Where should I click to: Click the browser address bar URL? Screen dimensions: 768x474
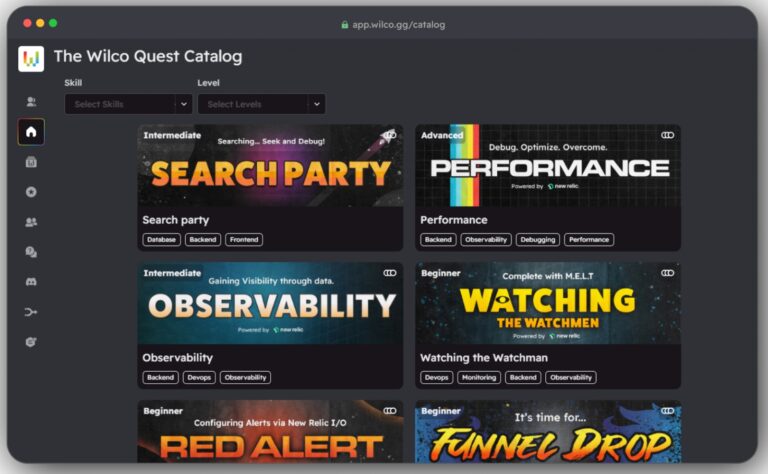click(398, 24)
